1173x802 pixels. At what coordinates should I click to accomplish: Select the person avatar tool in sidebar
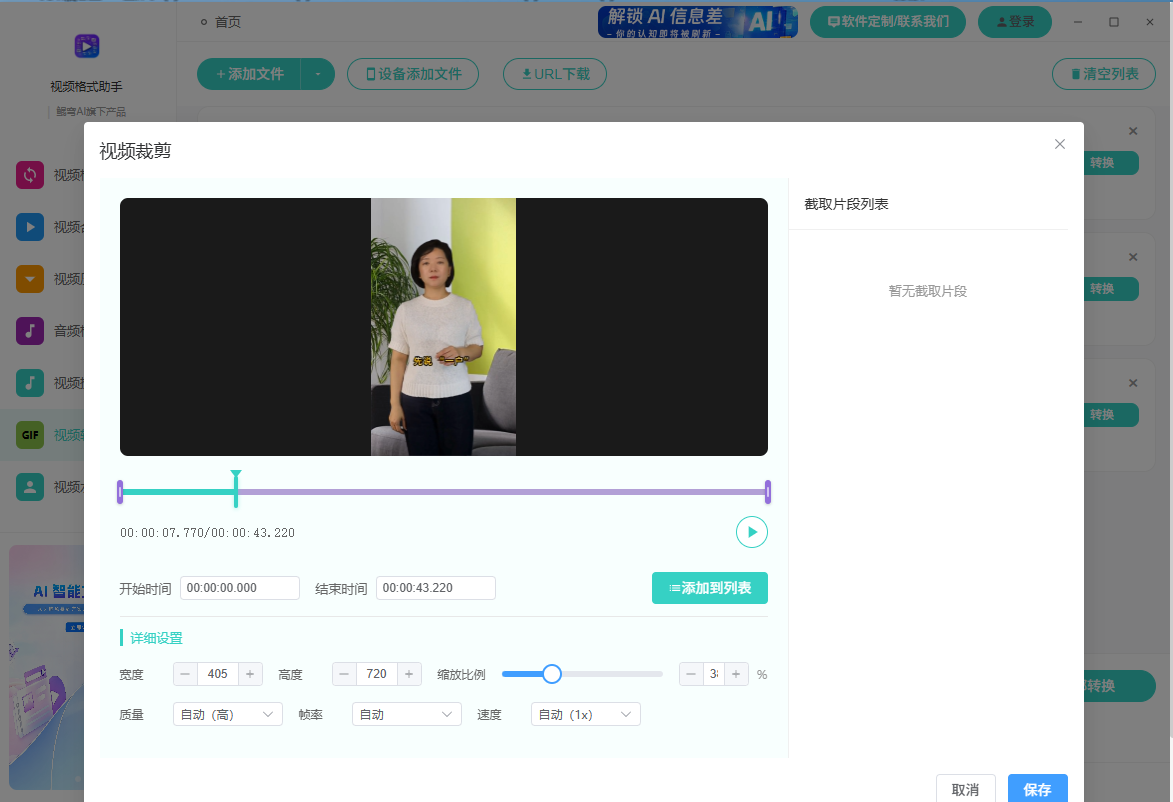coord(30,487)
